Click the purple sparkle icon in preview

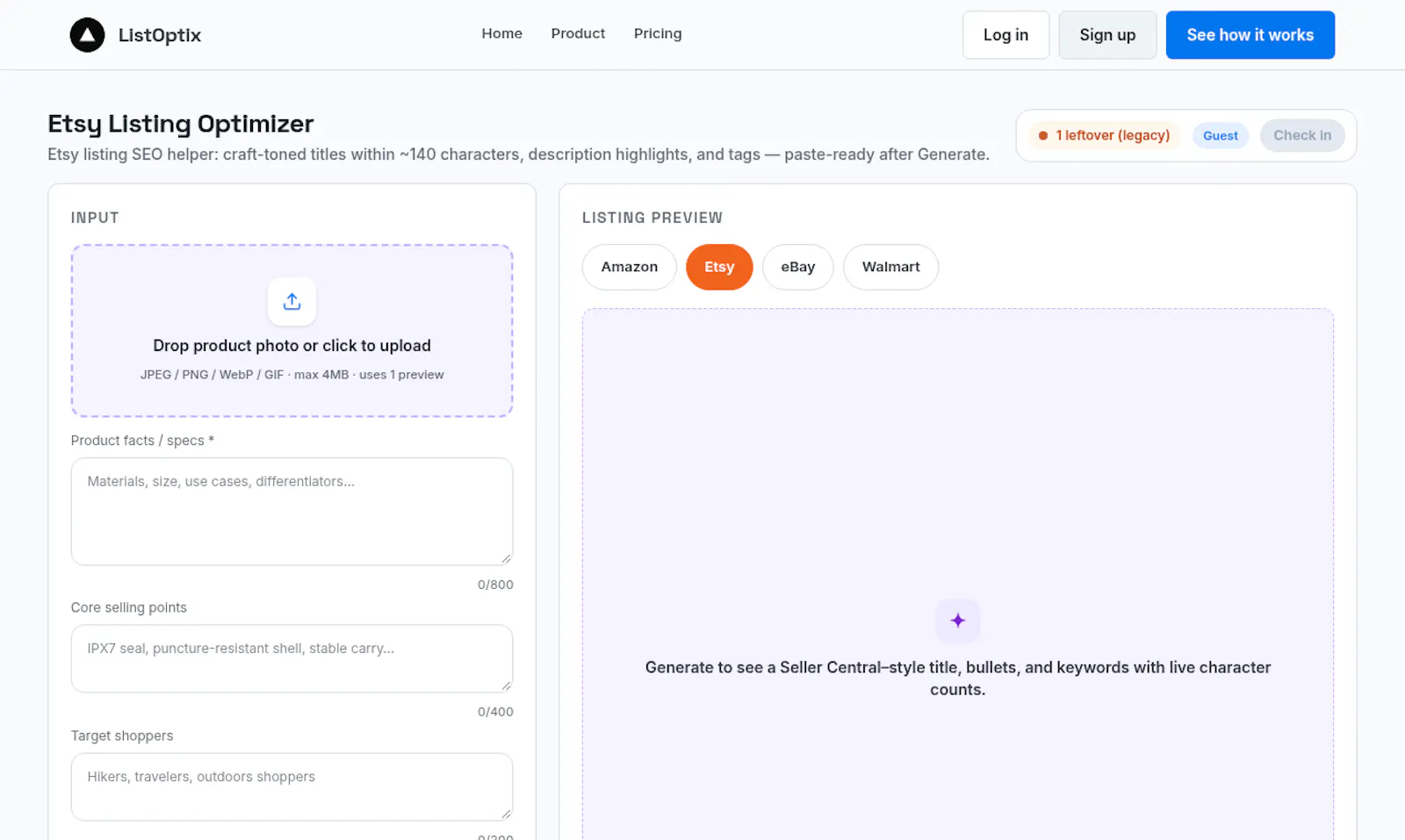(958, 621)
